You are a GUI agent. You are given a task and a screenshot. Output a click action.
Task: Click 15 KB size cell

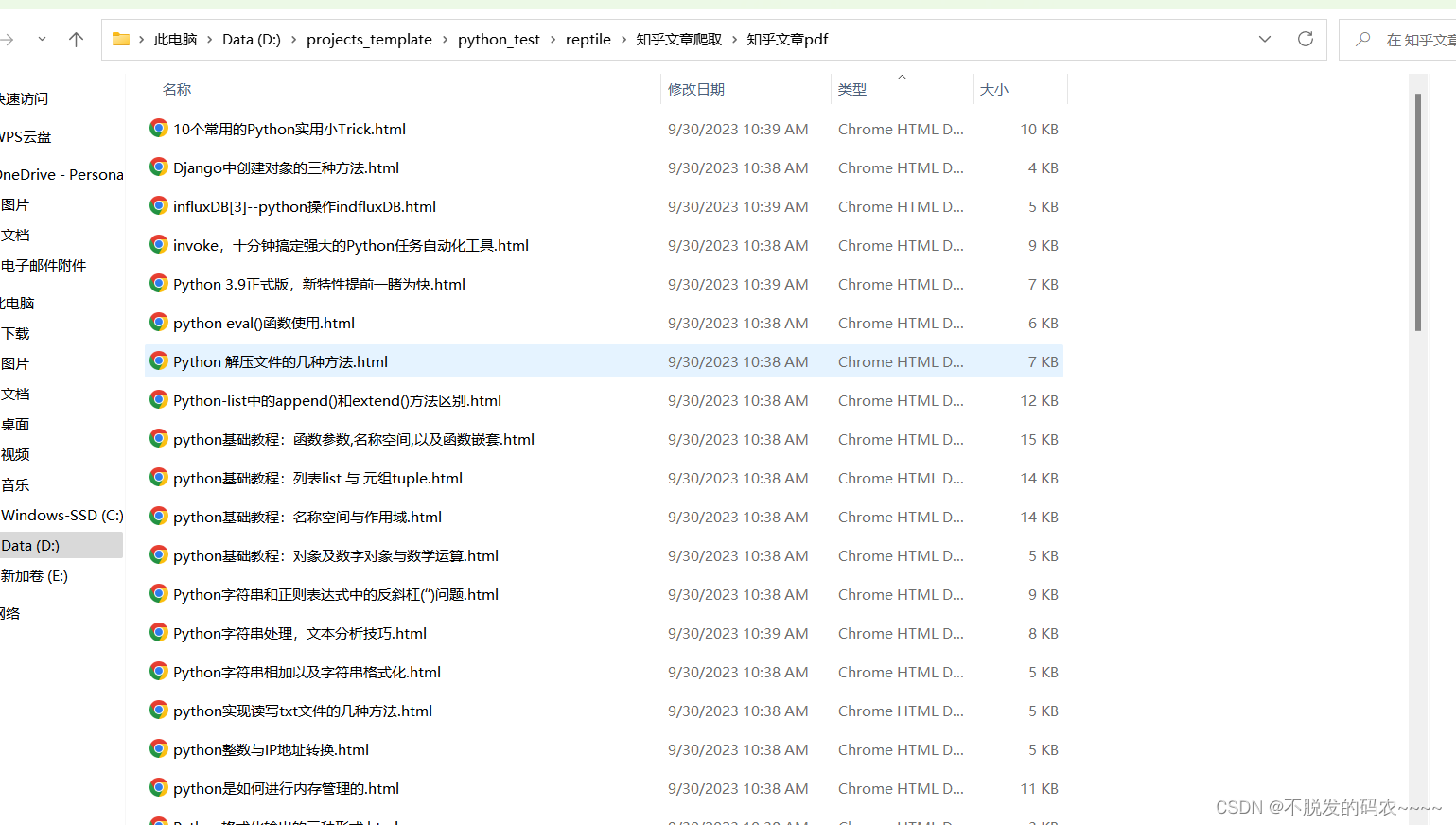click(x=1039, y=439)
